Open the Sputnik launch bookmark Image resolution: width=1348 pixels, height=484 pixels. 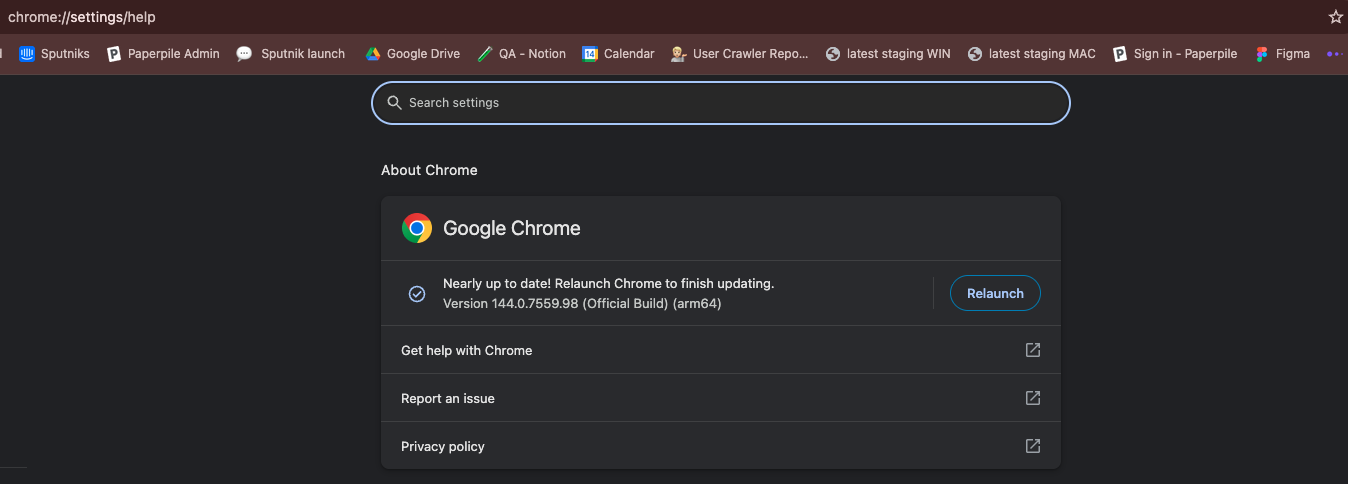(291, 54)
